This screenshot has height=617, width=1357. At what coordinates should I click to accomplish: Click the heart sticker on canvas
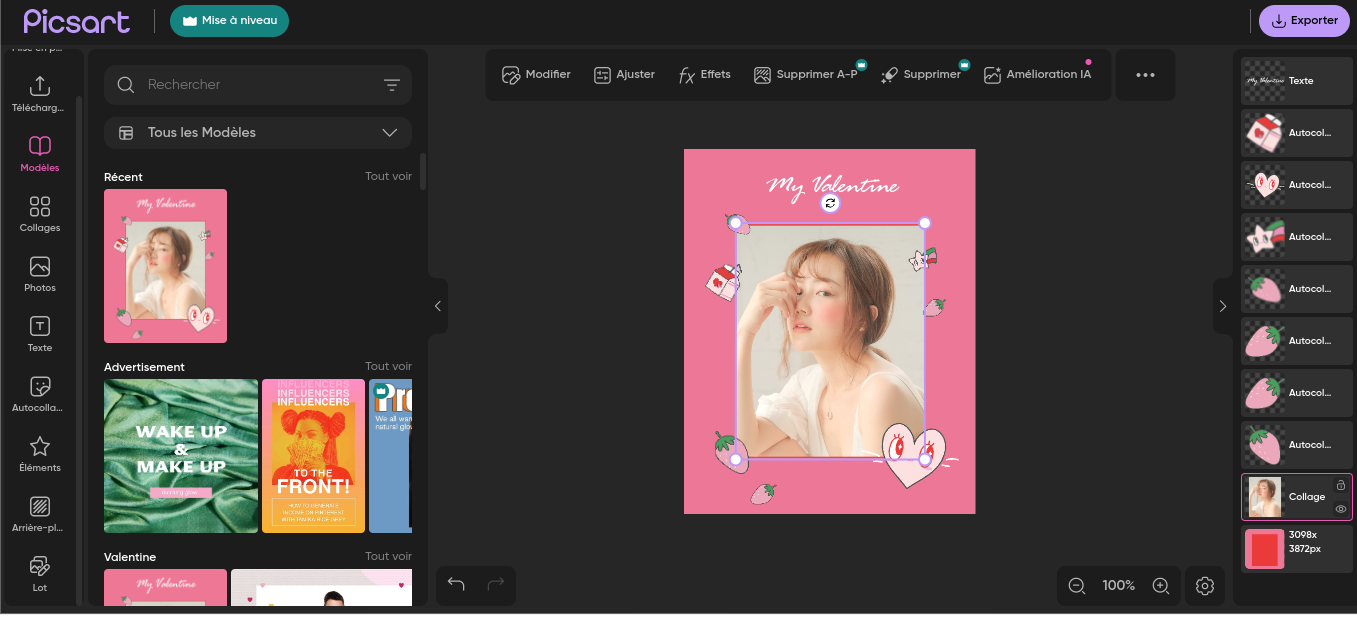pos(913,457)
